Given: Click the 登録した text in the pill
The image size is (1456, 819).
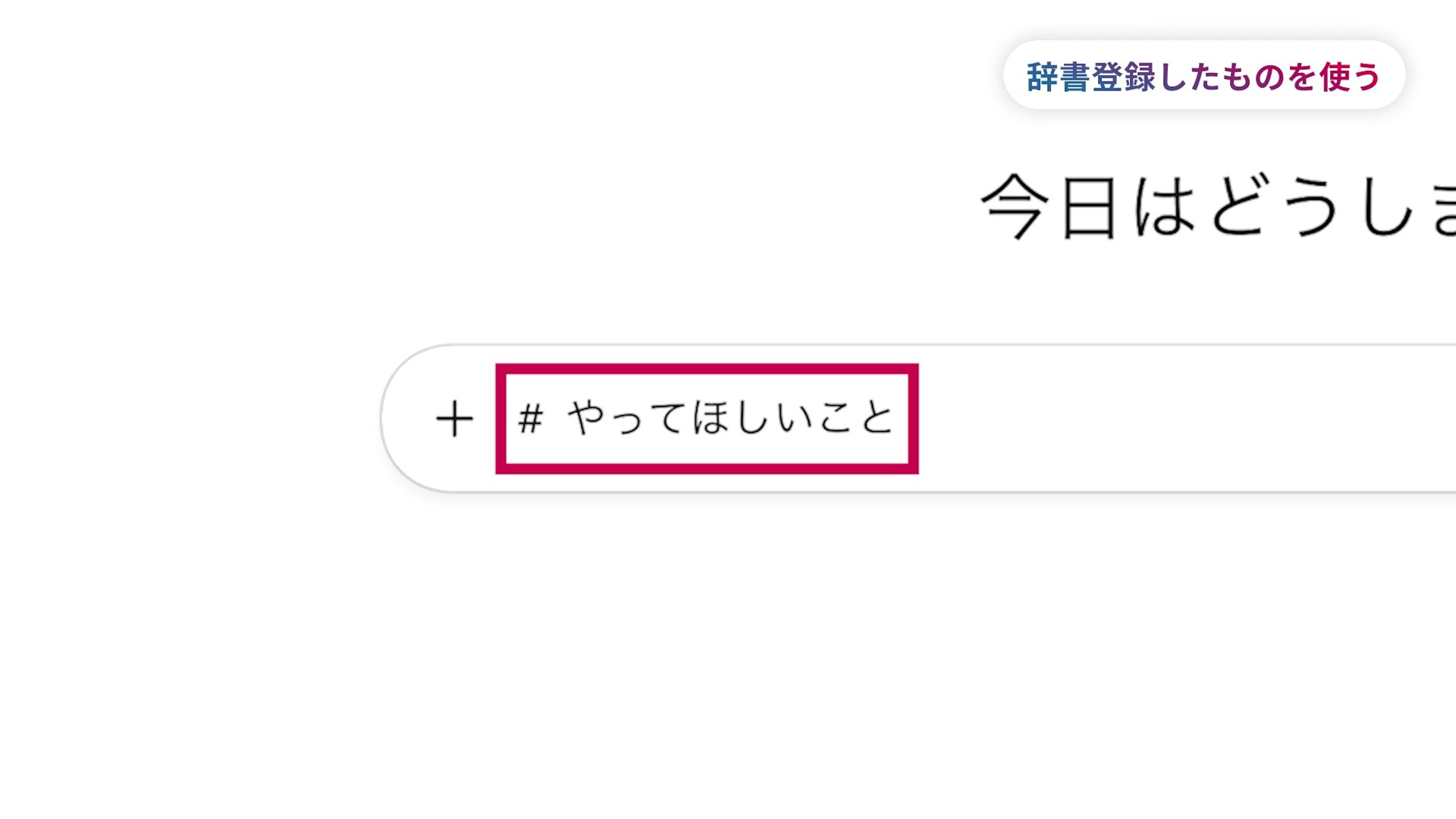Looking at the screenshot, I should 1156,77.
